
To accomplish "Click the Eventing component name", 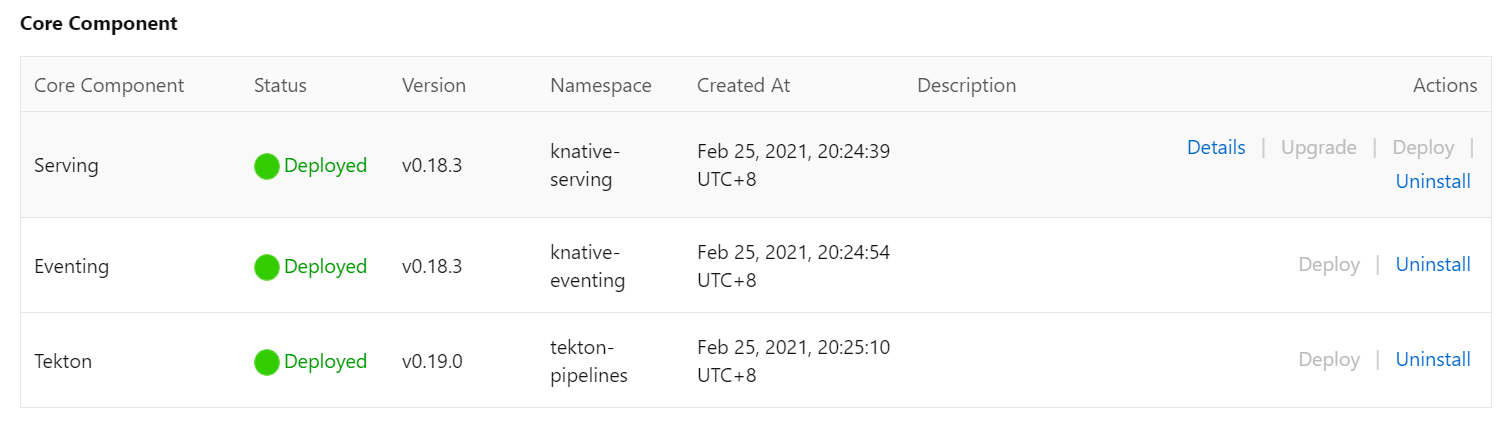I will [71, 267].
